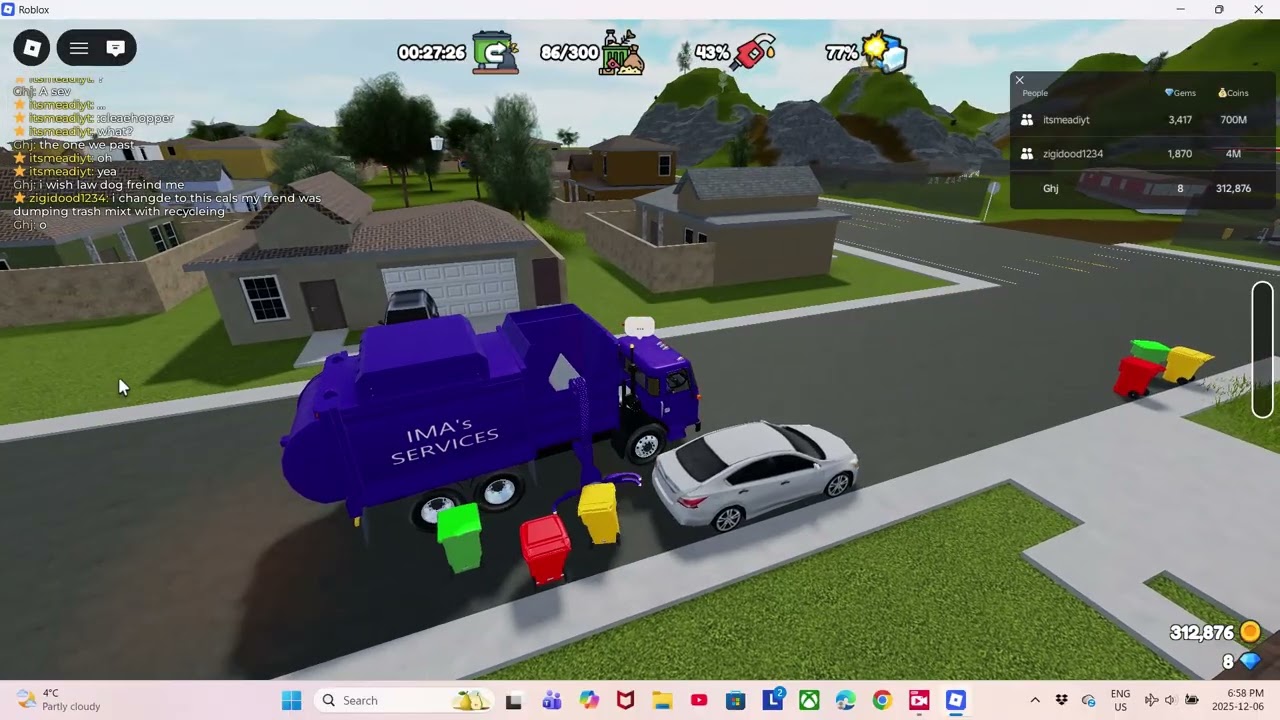Click the 77% cleanliness text
Screen dimensions: 1280x720
842,53
